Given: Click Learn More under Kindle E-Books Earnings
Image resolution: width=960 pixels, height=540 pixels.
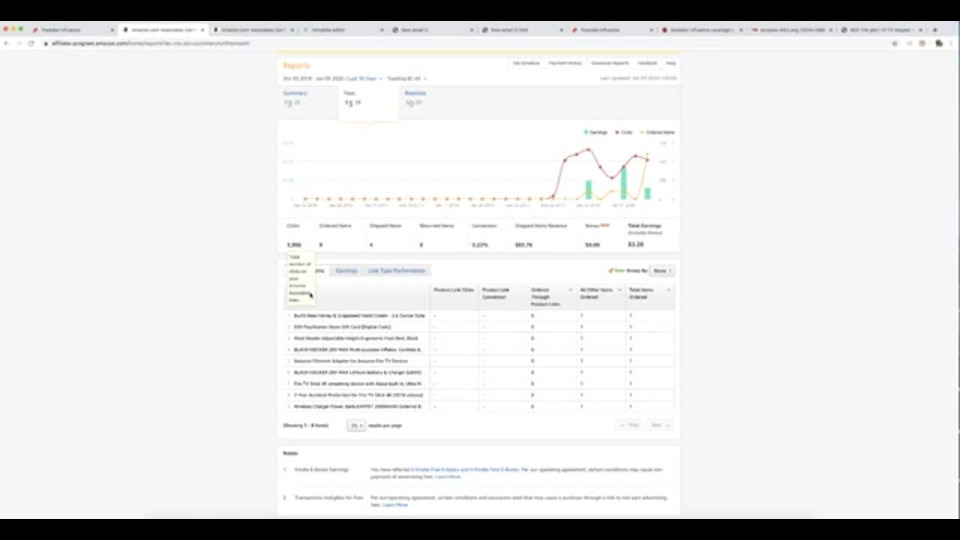Looking at the screenshot, I should point(448,477).
